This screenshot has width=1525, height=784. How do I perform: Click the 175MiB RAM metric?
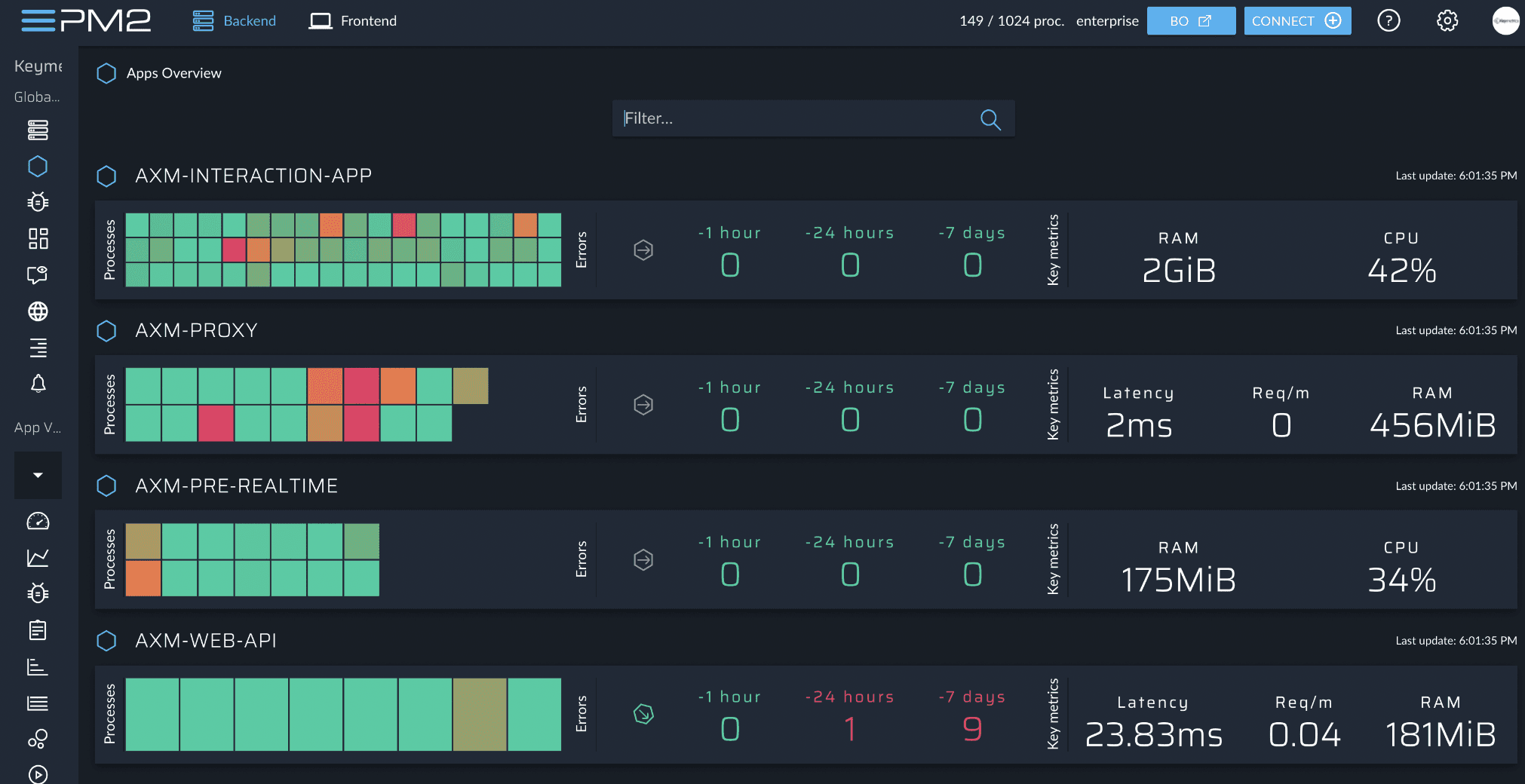[1179, 580]
